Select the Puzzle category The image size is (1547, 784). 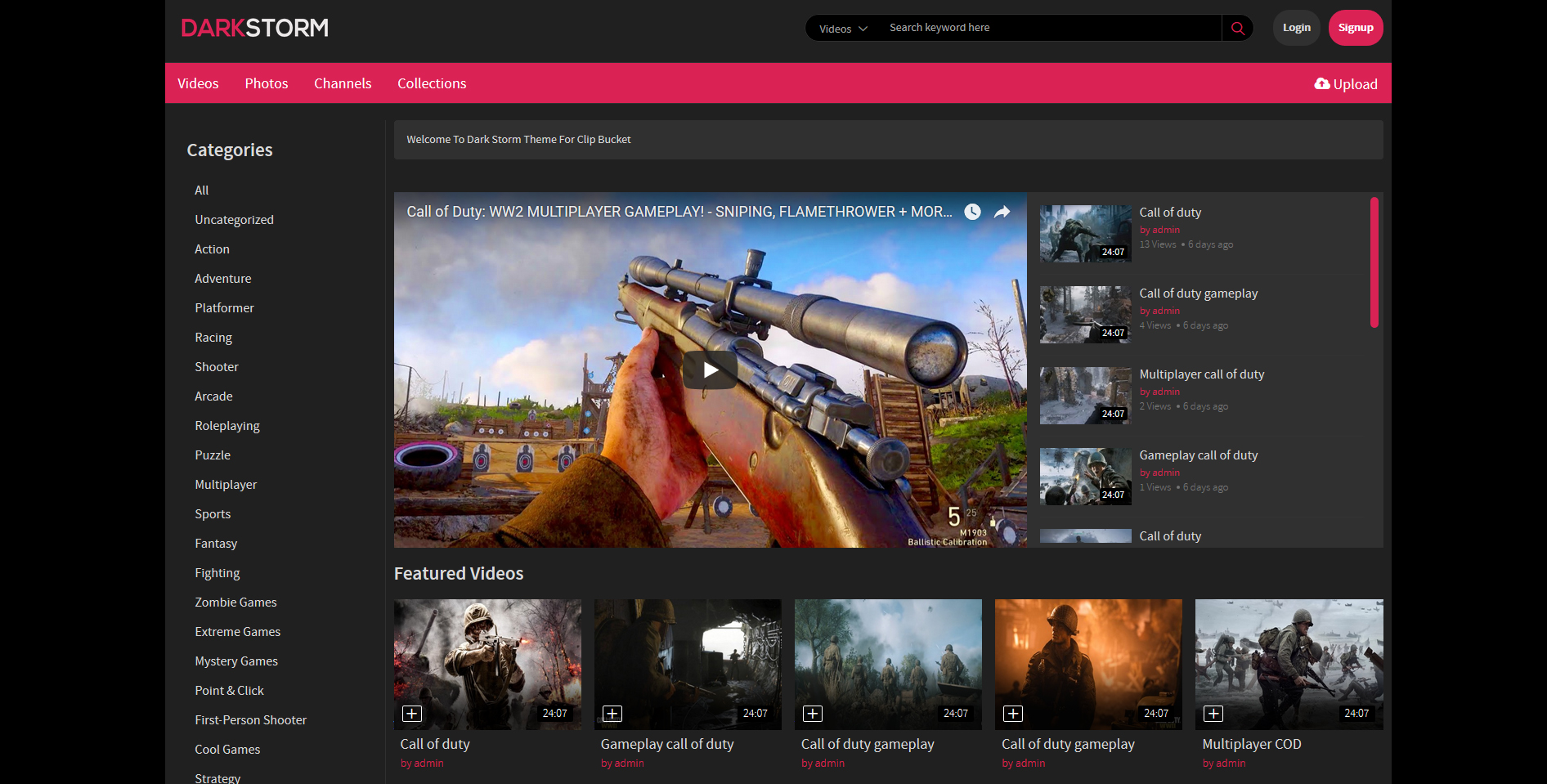tap(213, 455)
